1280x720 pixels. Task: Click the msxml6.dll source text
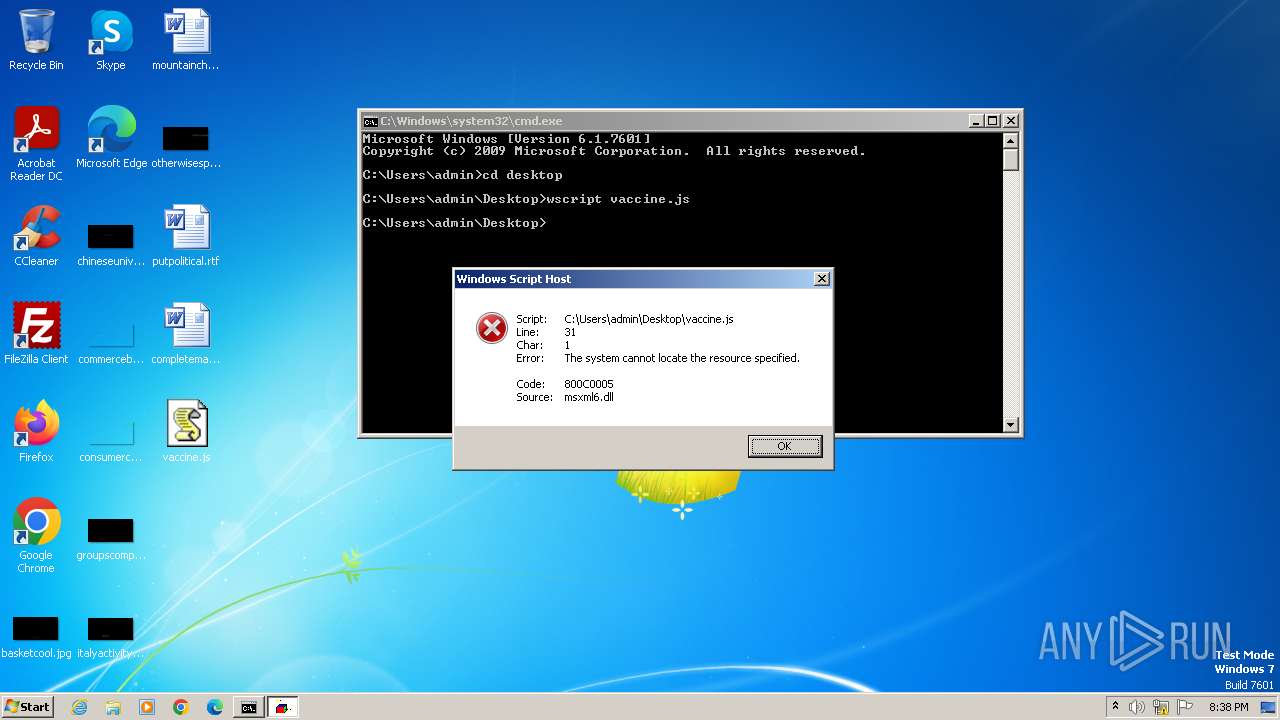tap(589, 397)
